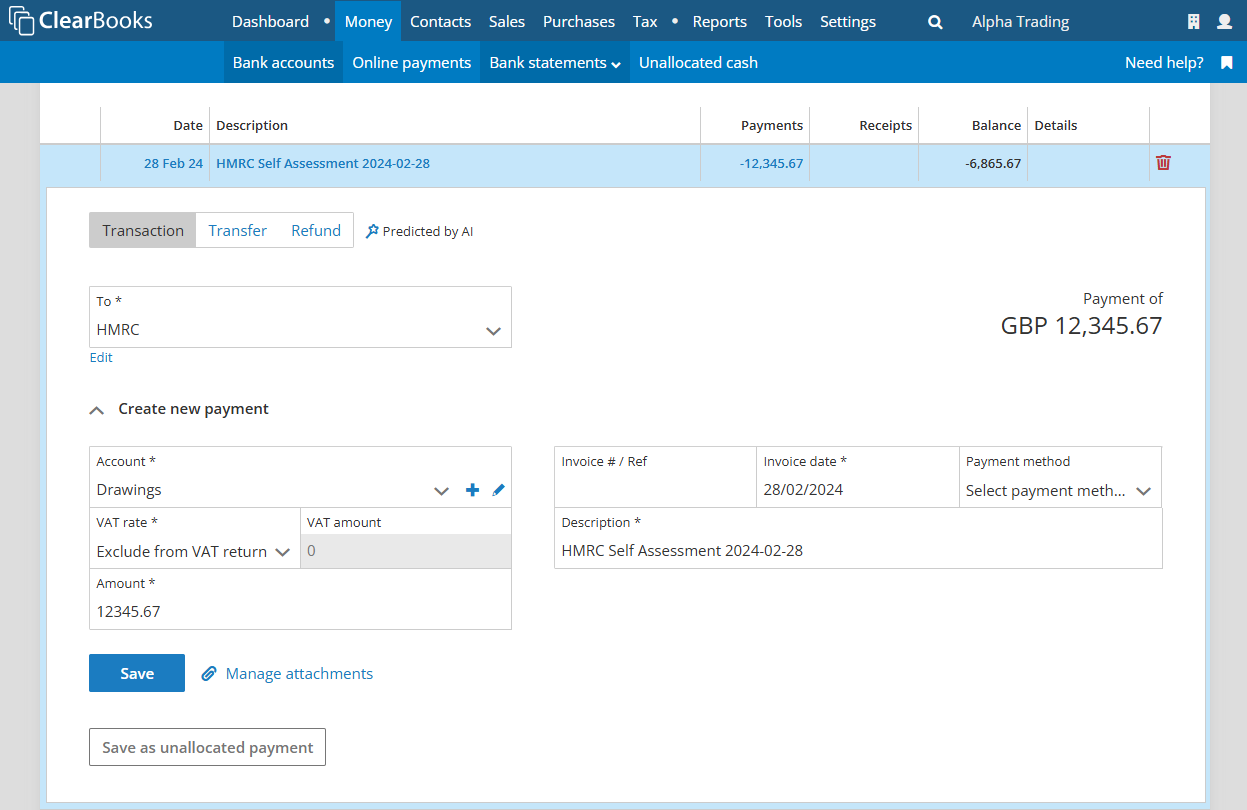Click the Amount field showing 12345.67
This screenshot has width=1247, height=810.
pos(300,599)
